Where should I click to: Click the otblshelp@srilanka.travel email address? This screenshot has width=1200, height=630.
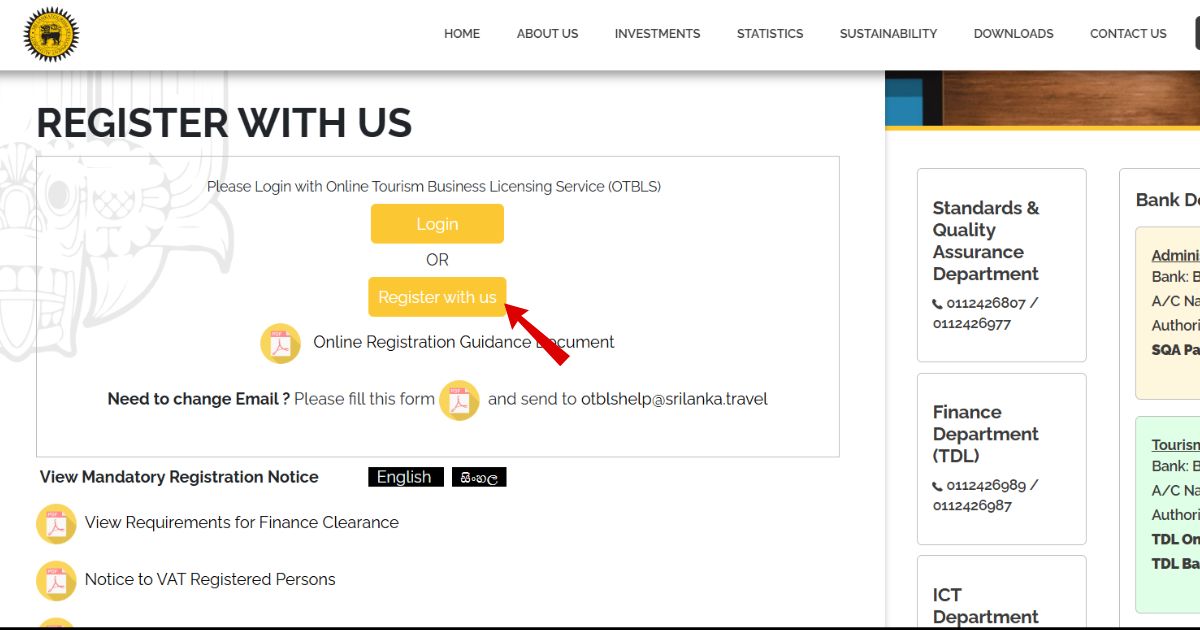pyautogui.click(x=675, y=399)
